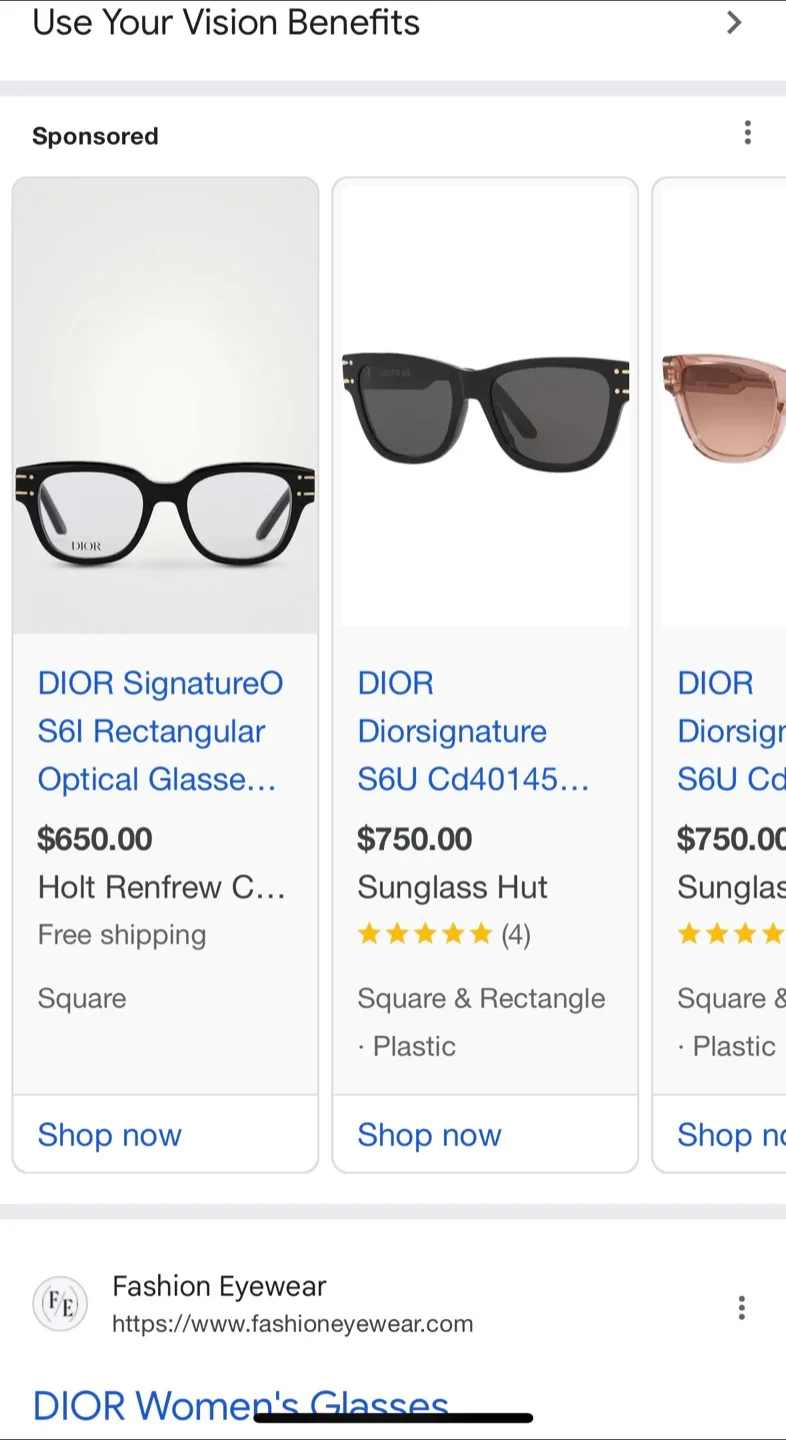The width and height of the screenshot is (786, 1440).
Task: Tap the chevron next to Use Your Vision Benefits
Action: click(x=734, y=22)
